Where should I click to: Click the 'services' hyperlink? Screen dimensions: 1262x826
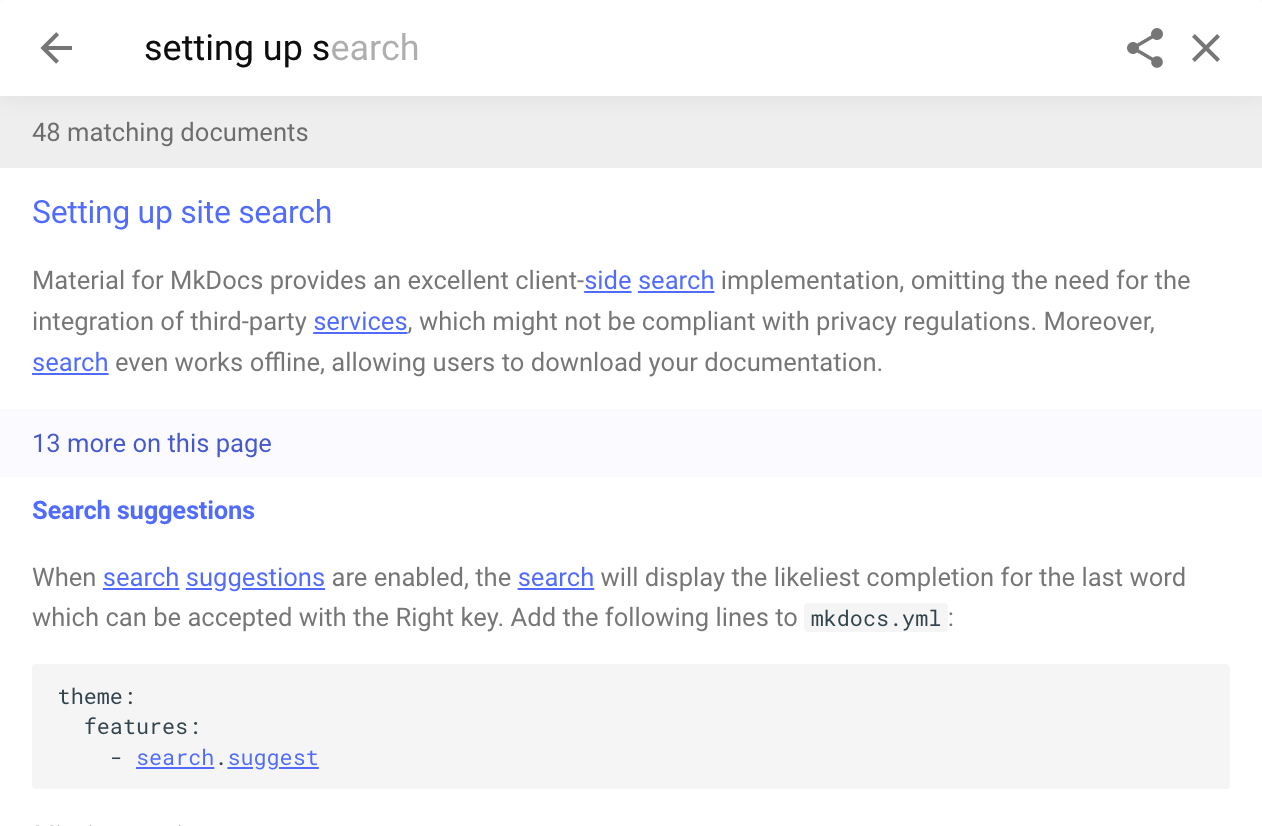click(x=360, y=321)
